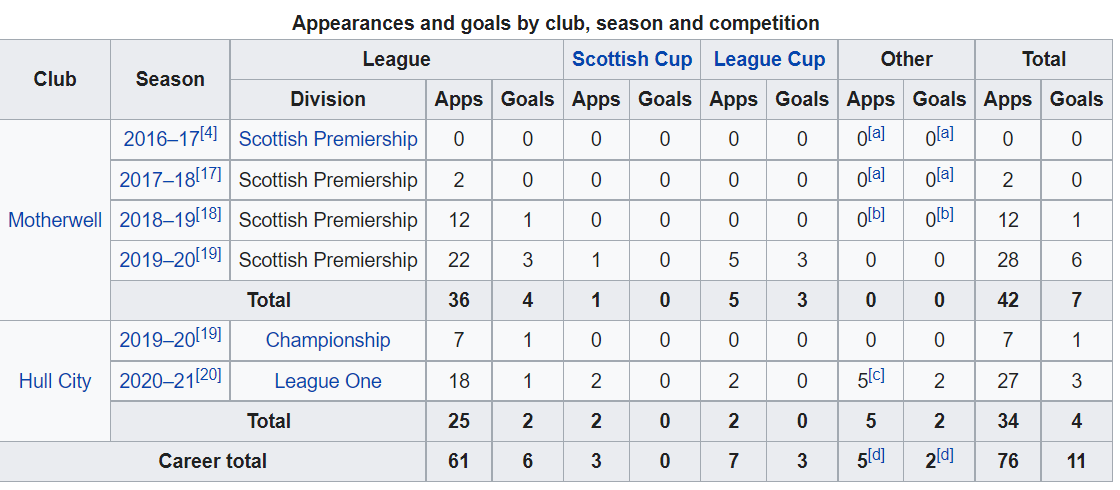Click footnote [c] in Hull City Other apps

[x=876, y=374]
